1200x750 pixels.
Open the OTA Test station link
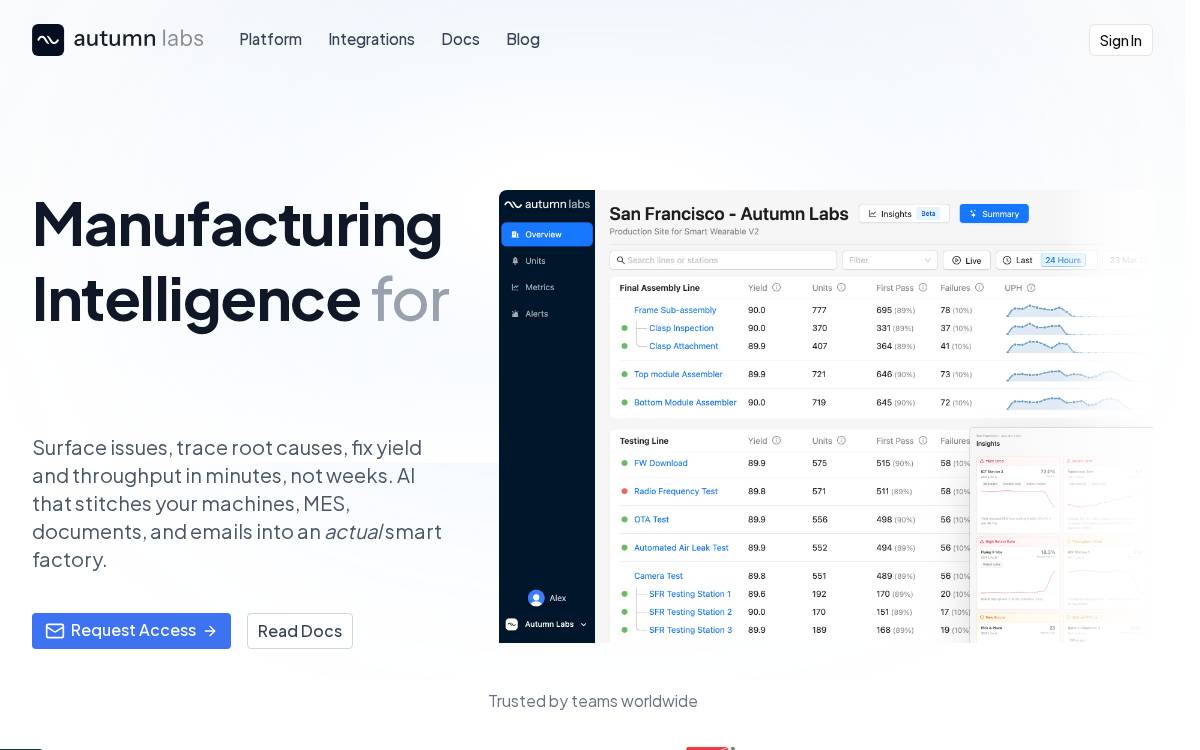(x=651, y=519)
